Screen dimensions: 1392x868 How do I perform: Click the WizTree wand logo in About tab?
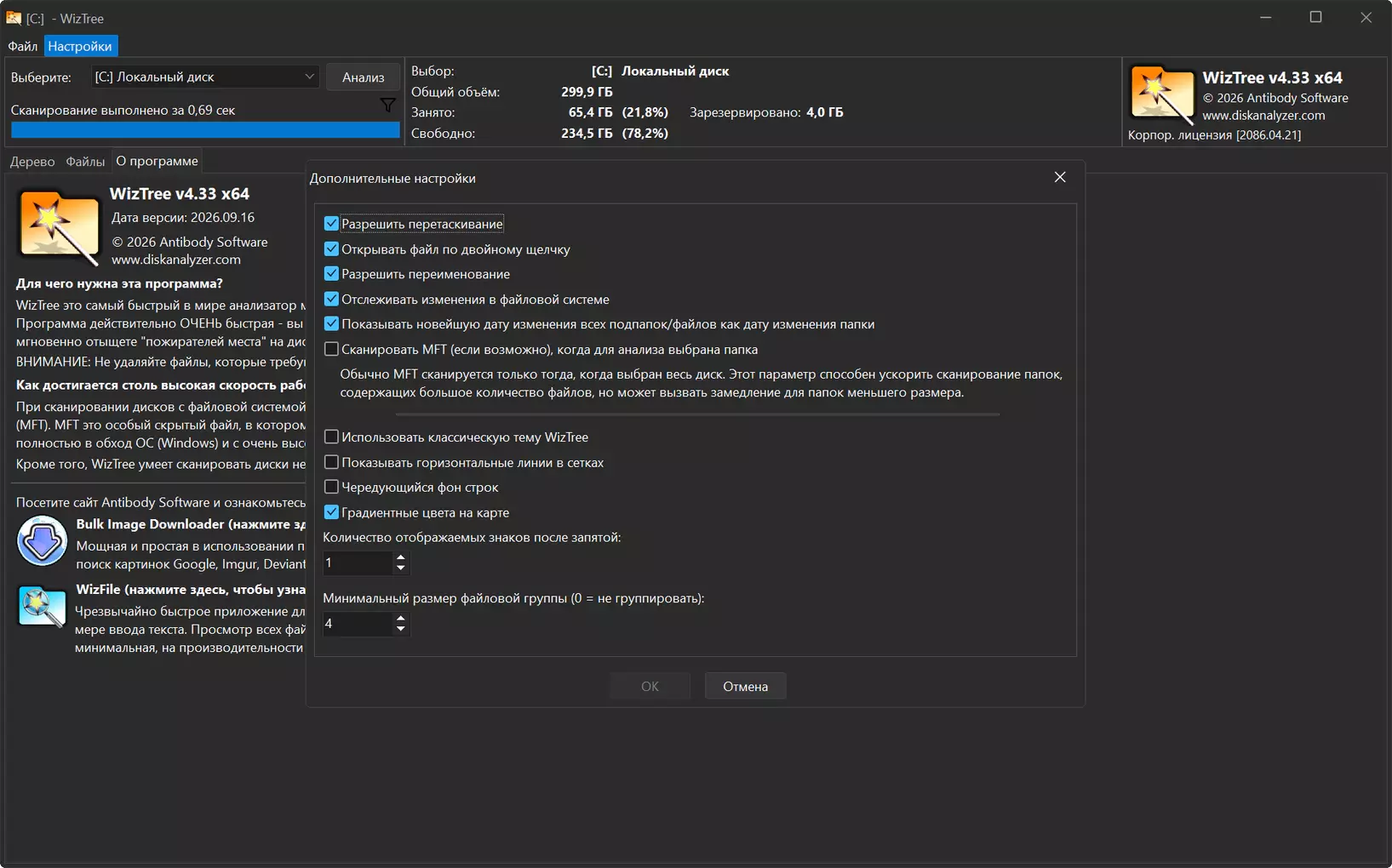[59, 227]
